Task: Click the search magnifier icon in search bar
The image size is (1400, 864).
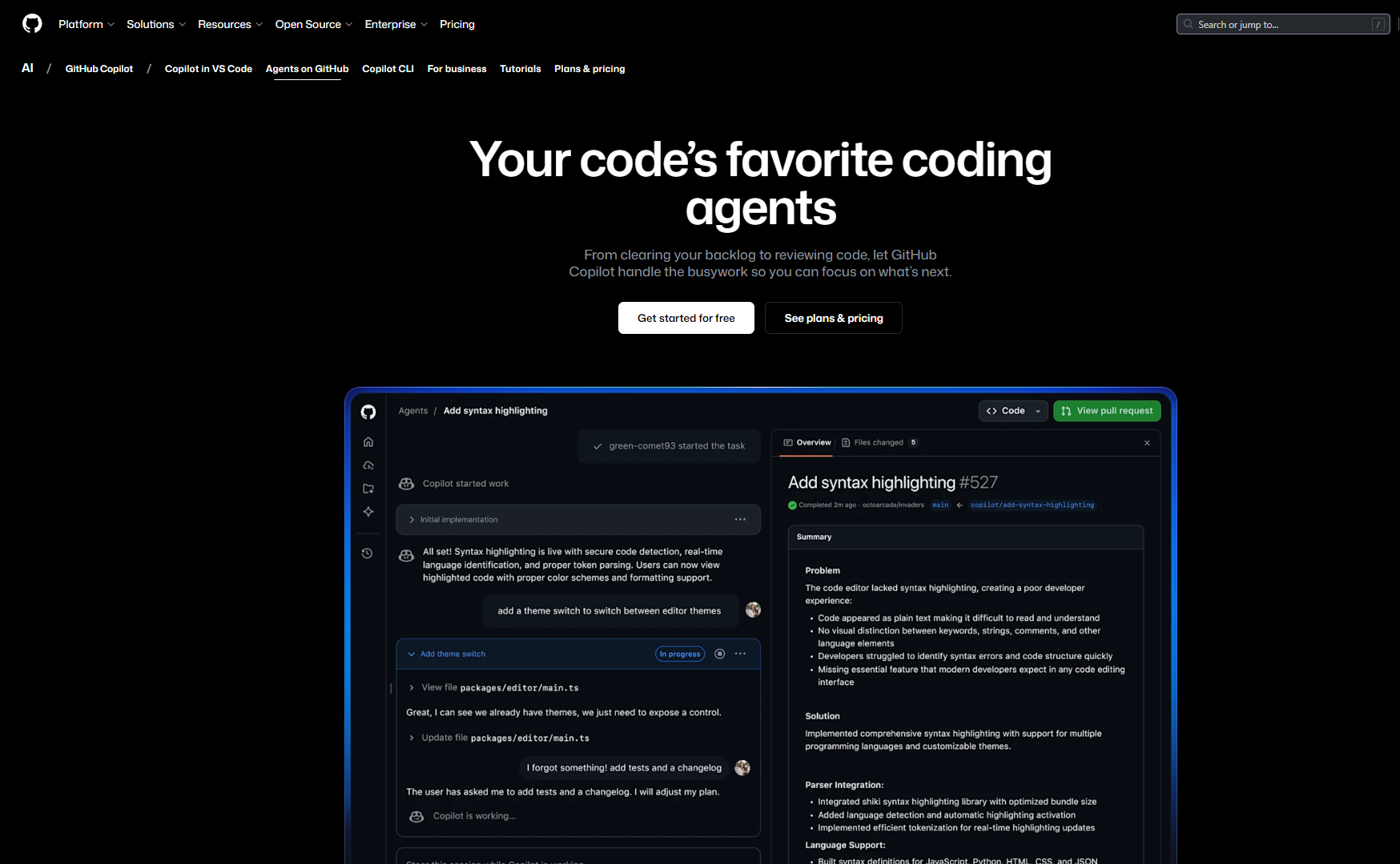Action: click(1188, 24)
